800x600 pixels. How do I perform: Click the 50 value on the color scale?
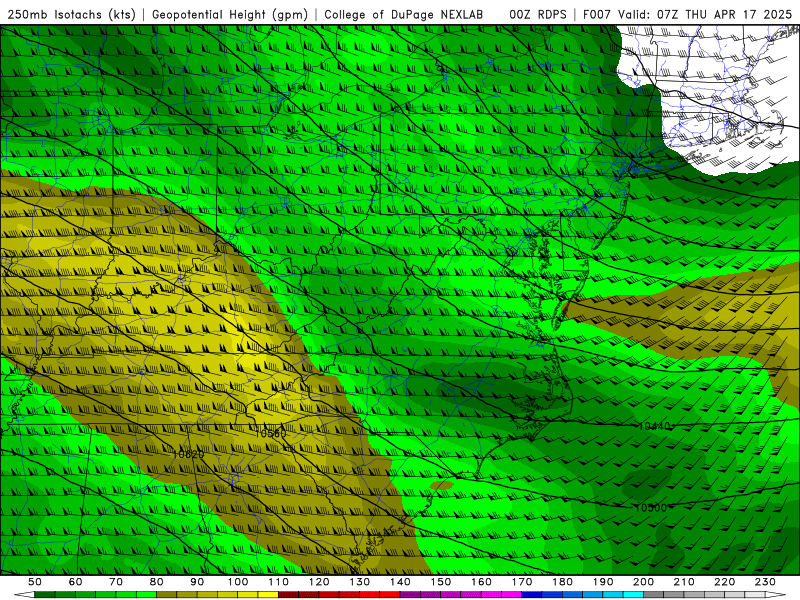[34, 582]
